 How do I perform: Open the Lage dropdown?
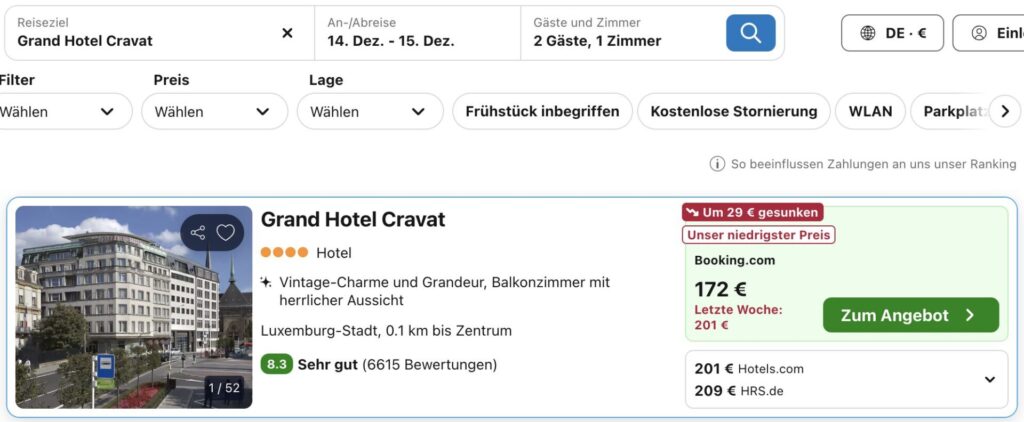pos(369,111)
